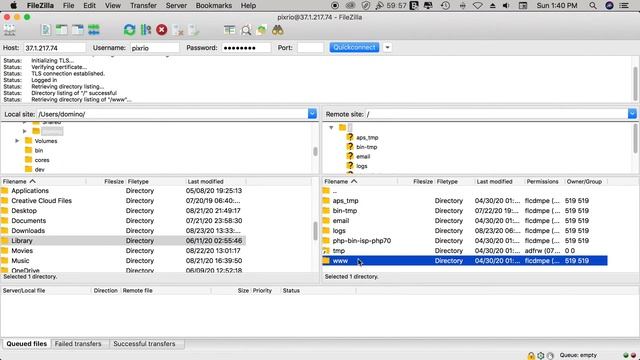Toggle remote directory tree display
The height and width of the screenshot is (360, 640).
pos(78,30)
